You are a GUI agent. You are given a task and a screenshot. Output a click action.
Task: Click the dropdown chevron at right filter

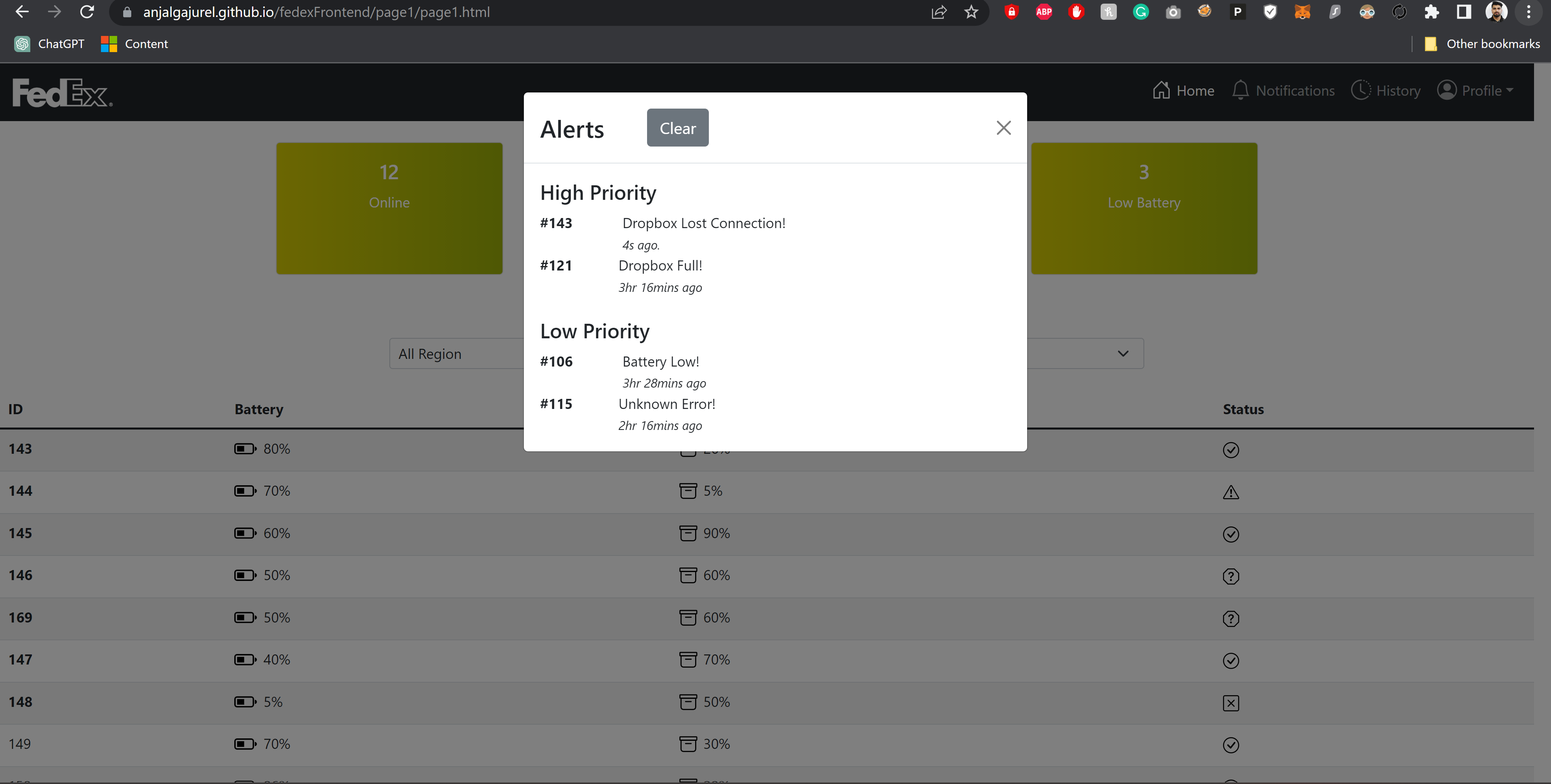pos(1123,354)
